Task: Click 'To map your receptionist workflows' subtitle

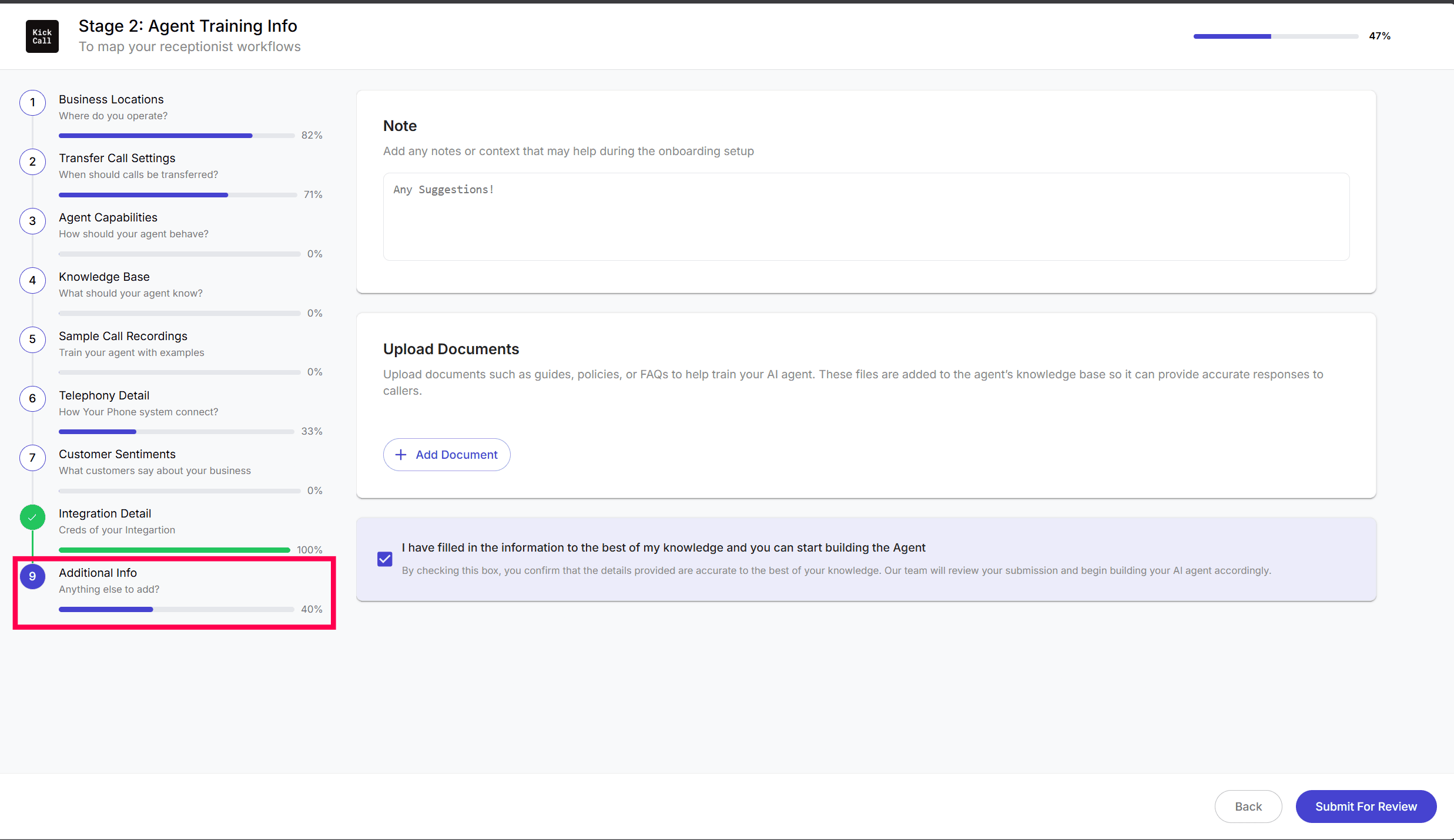Action: (189, 46)
